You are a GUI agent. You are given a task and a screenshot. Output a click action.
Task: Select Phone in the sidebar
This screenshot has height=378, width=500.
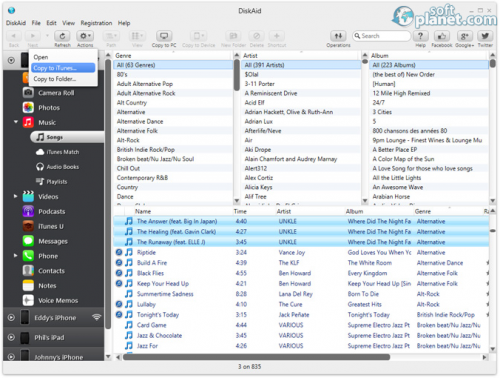(48, 256)
